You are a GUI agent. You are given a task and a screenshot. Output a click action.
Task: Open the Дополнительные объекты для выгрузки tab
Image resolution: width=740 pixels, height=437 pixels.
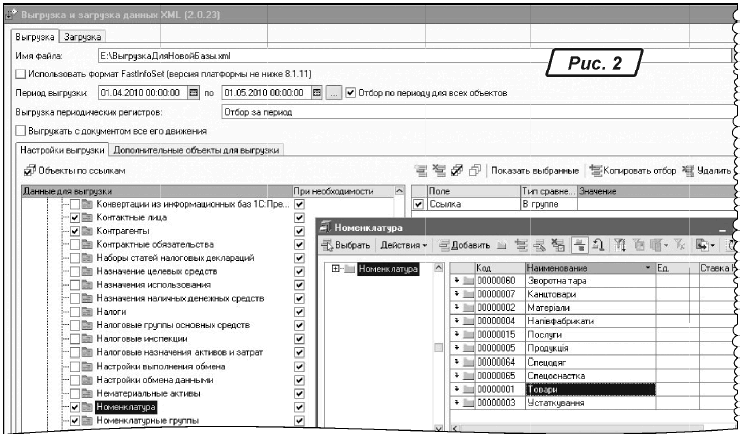tap(196, 150)
